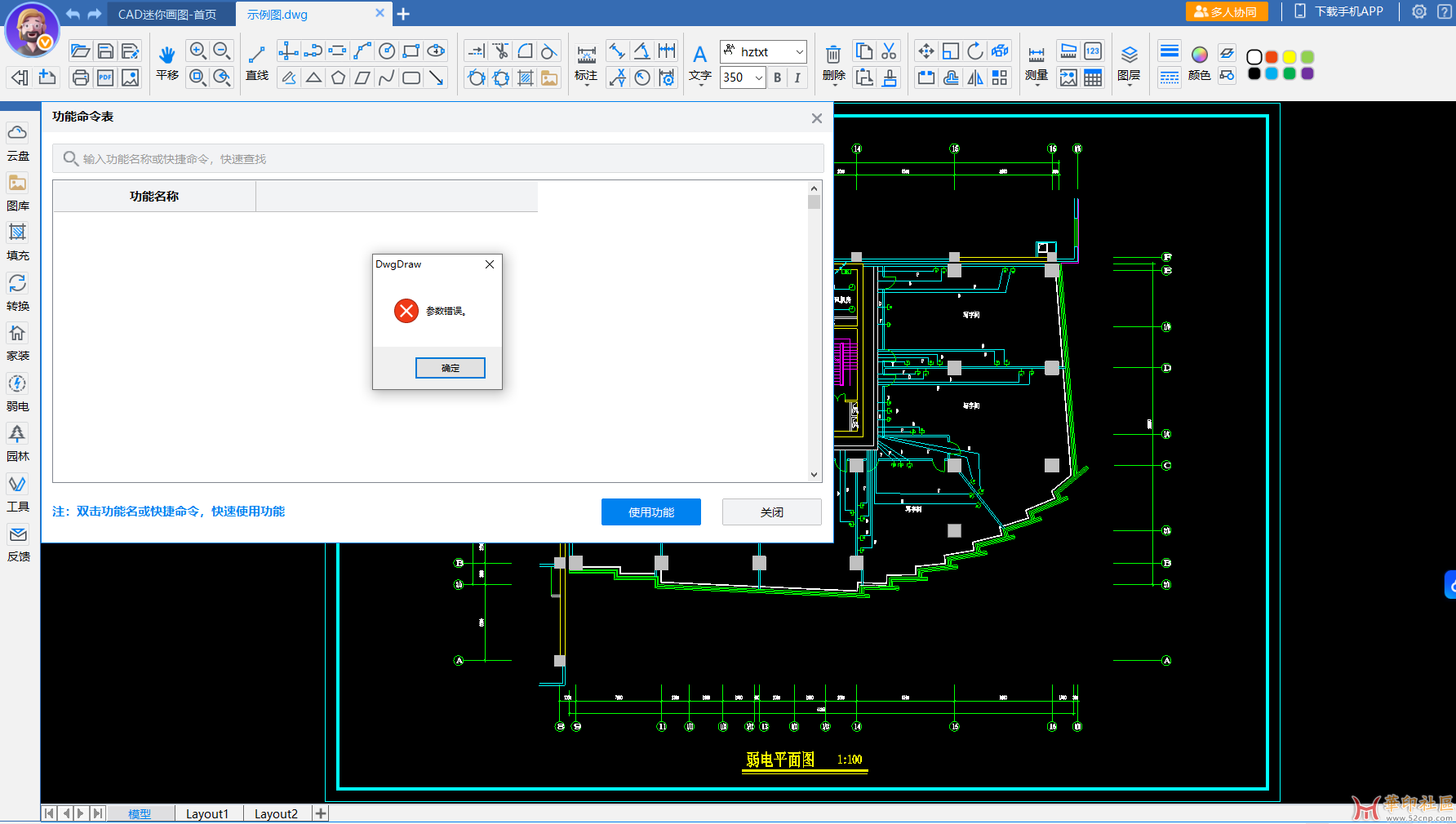Open Feedback (反馈) in sidebar
Screen dimensions: 1456x824
(18, 543)
